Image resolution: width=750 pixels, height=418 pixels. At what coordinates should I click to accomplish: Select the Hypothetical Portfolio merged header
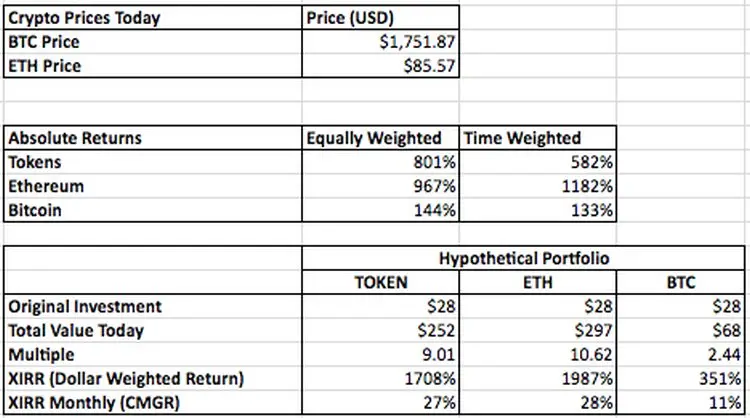523,258
